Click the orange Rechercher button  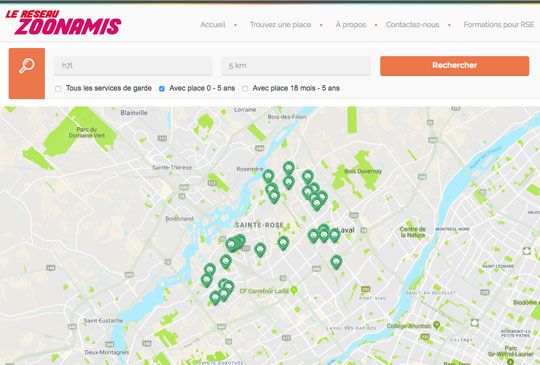pos(455,66)
